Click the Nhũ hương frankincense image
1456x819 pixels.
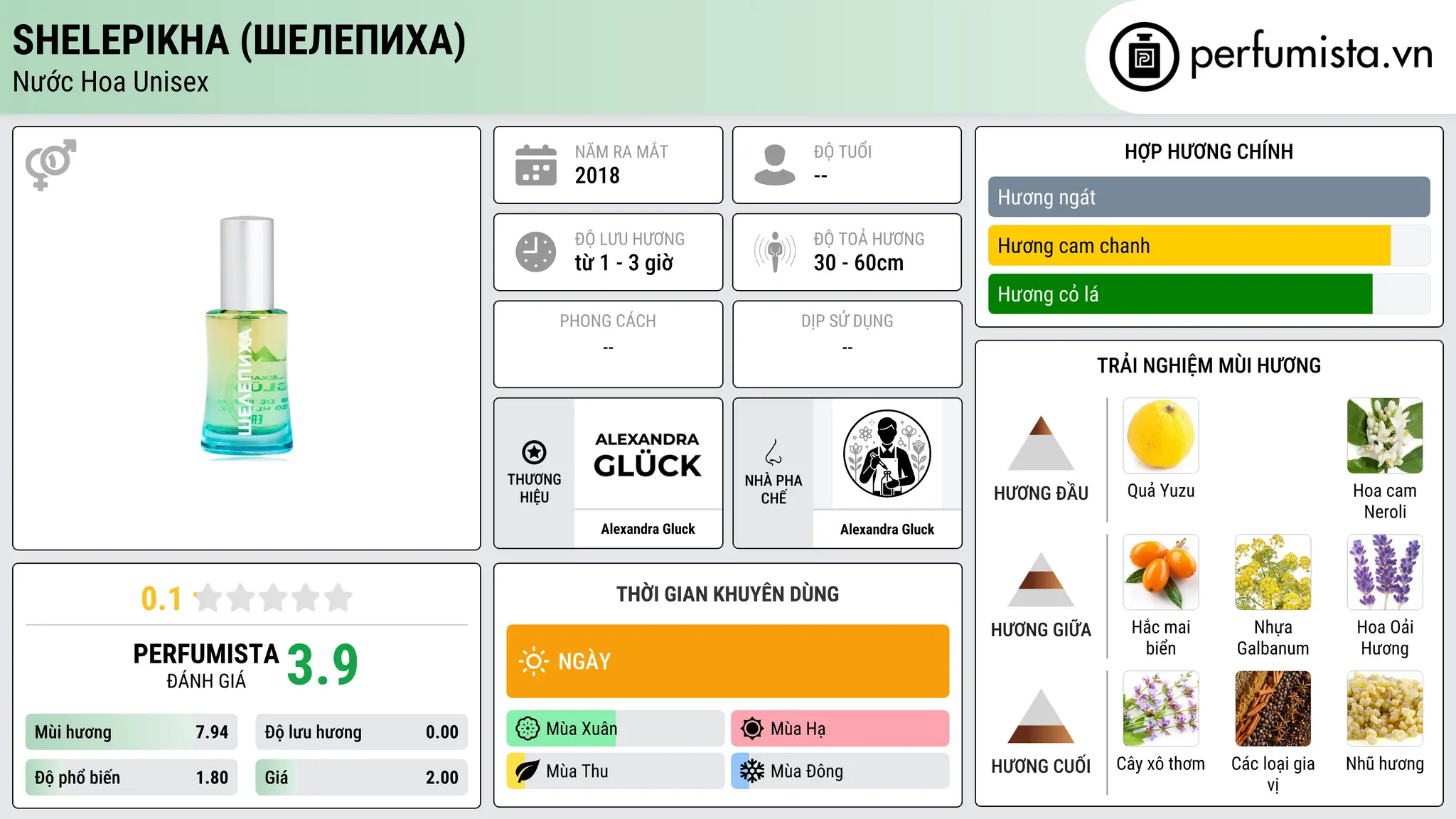pos(1385,709)
